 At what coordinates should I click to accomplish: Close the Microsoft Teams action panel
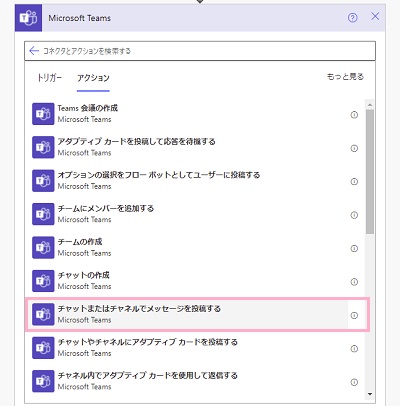coord(375,16)
